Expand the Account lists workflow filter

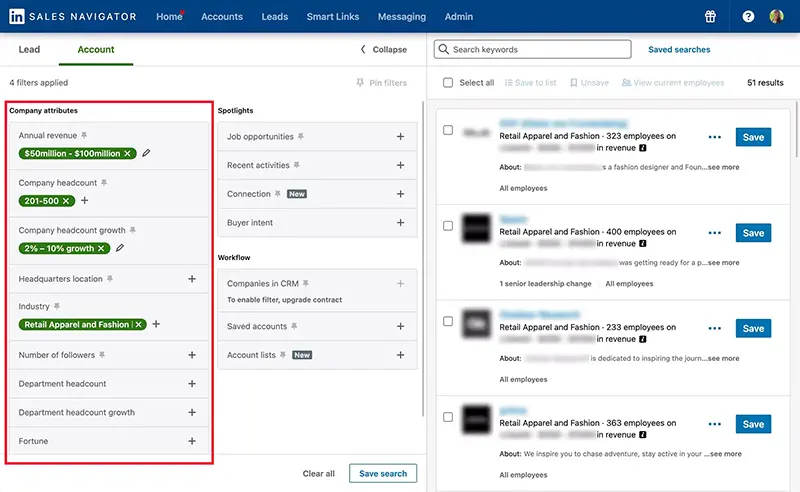401,355
